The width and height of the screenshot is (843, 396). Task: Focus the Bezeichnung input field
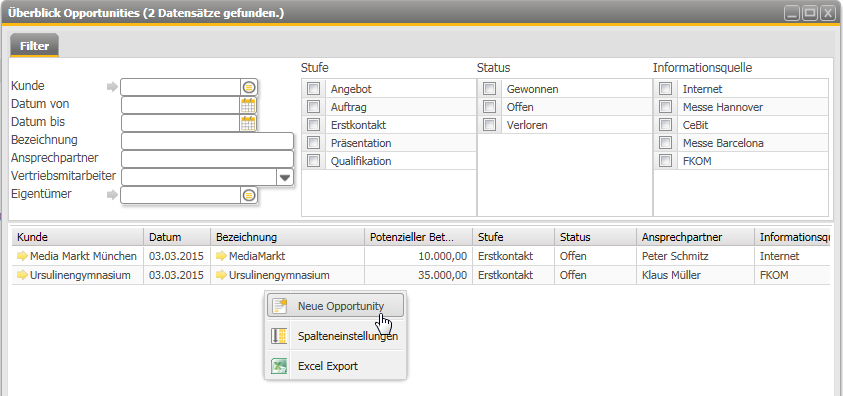point(208,141)
